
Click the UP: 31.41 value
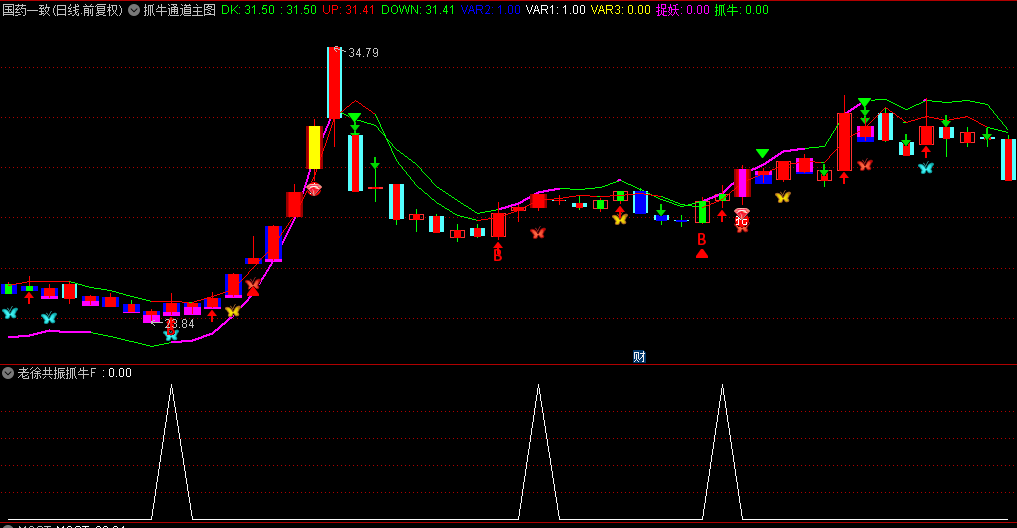[x=348, y=10]
